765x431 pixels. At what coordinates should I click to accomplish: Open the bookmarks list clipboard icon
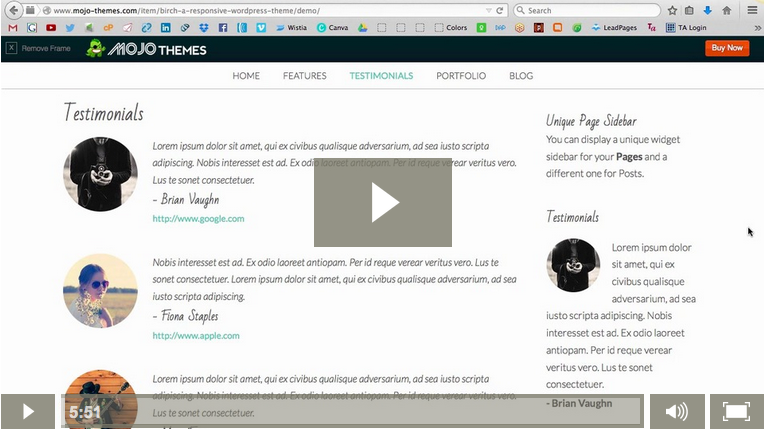[689, 10]
